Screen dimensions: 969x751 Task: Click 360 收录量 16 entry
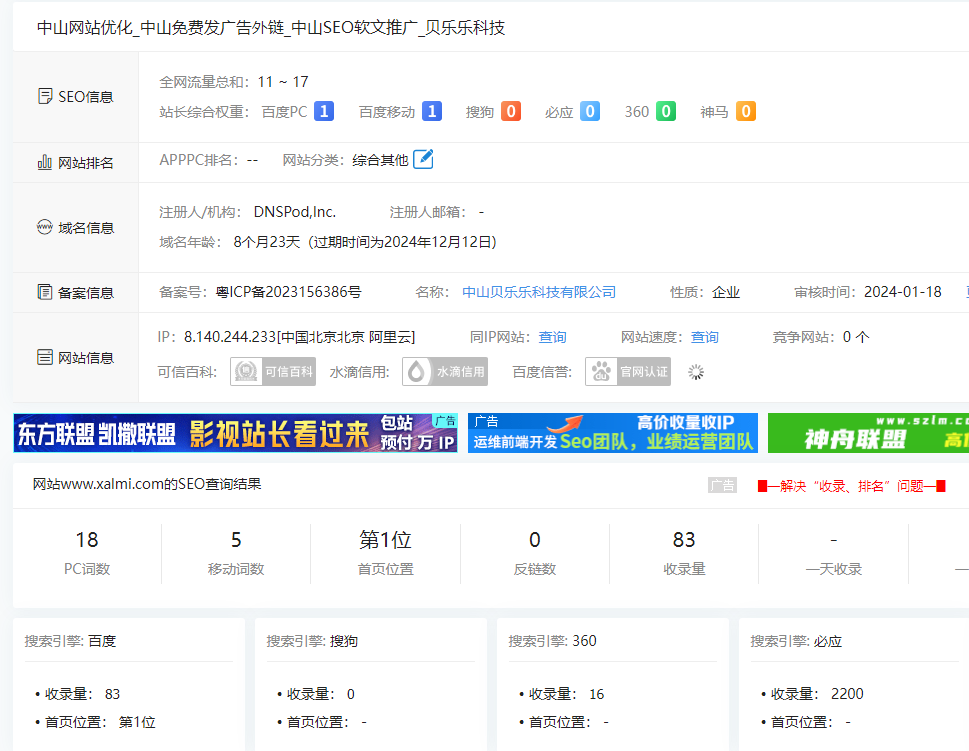562,694
